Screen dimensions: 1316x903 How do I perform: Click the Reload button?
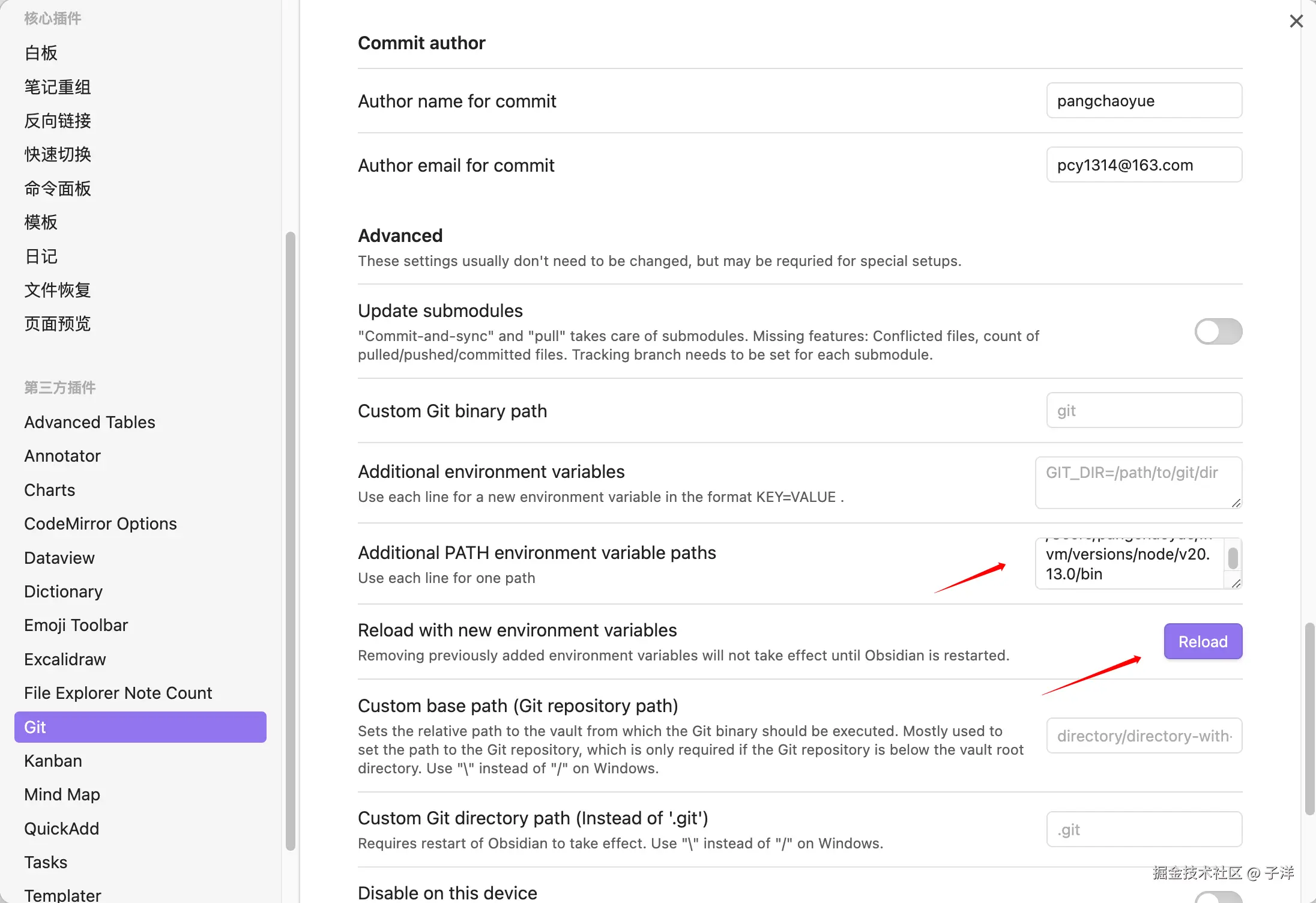point(1203,641)
